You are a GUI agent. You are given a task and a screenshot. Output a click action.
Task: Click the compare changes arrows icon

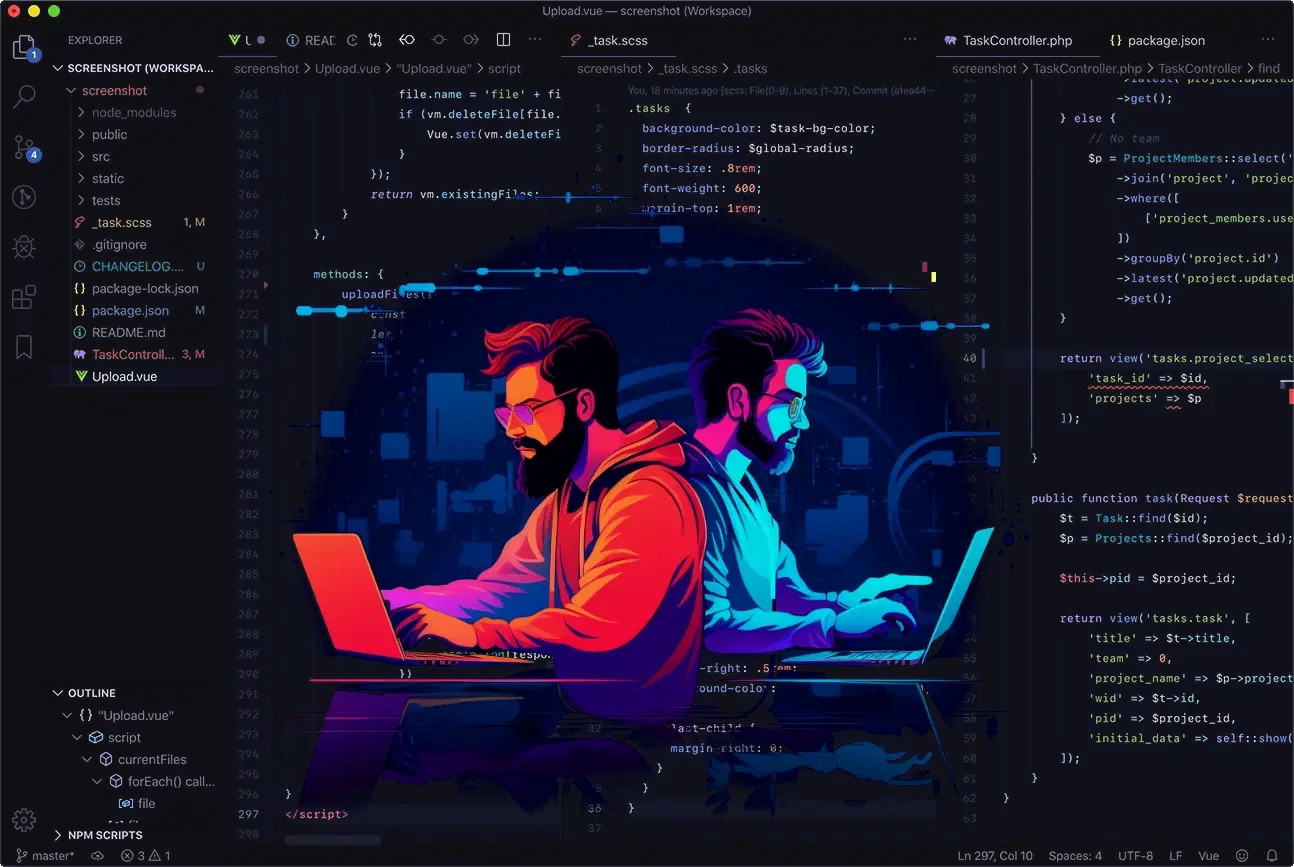coord(375,40)
